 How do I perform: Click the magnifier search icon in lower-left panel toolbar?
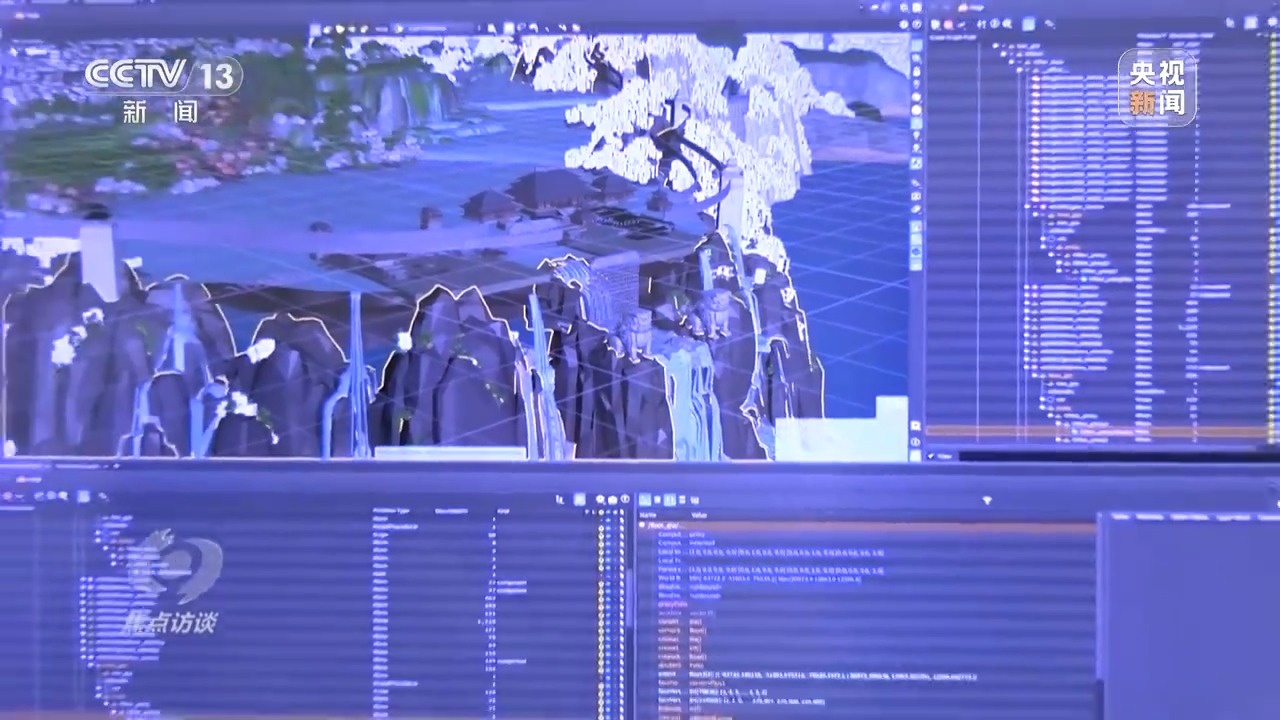[600, 500]
